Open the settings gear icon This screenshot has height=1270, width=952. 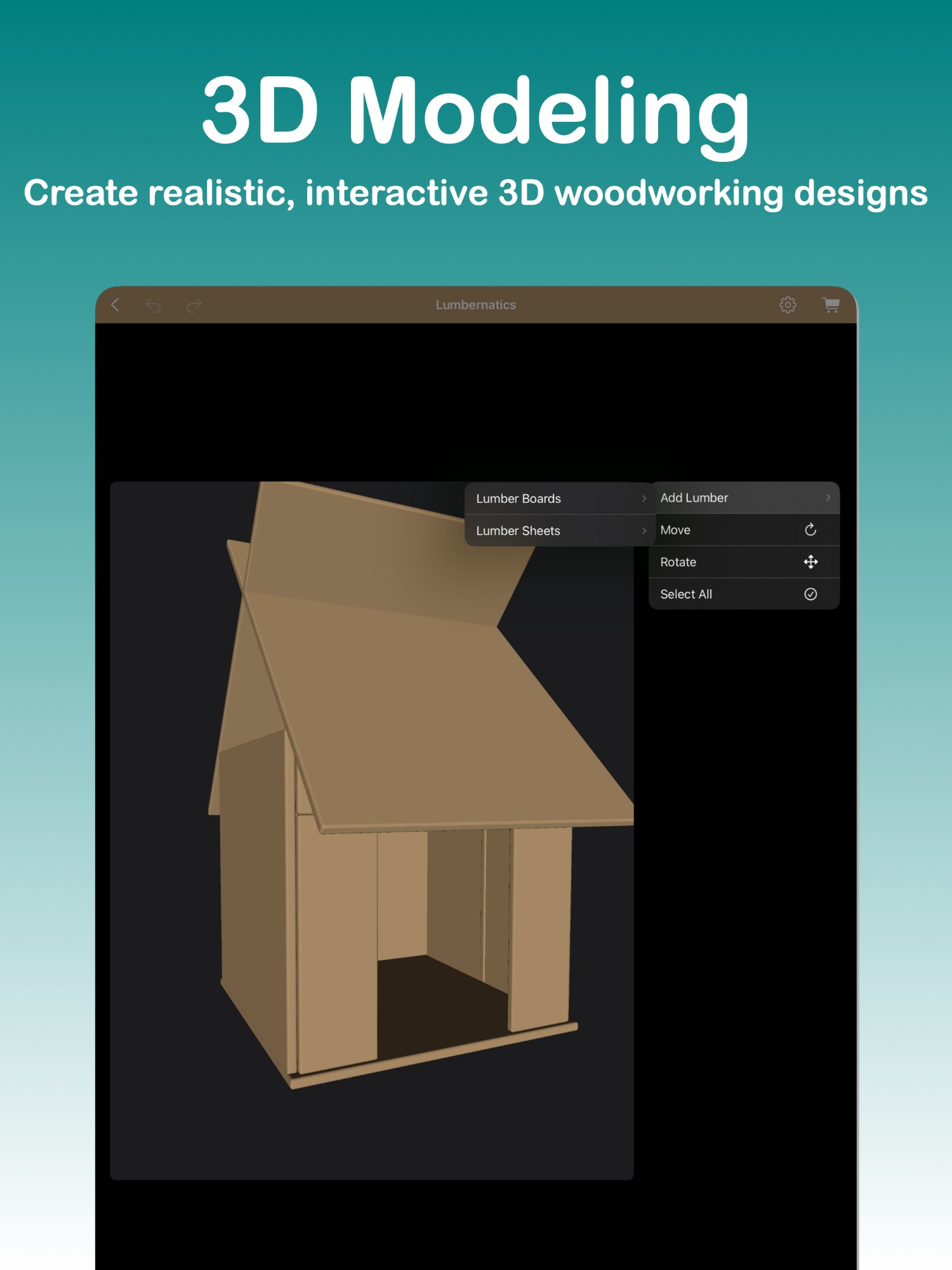788,305
